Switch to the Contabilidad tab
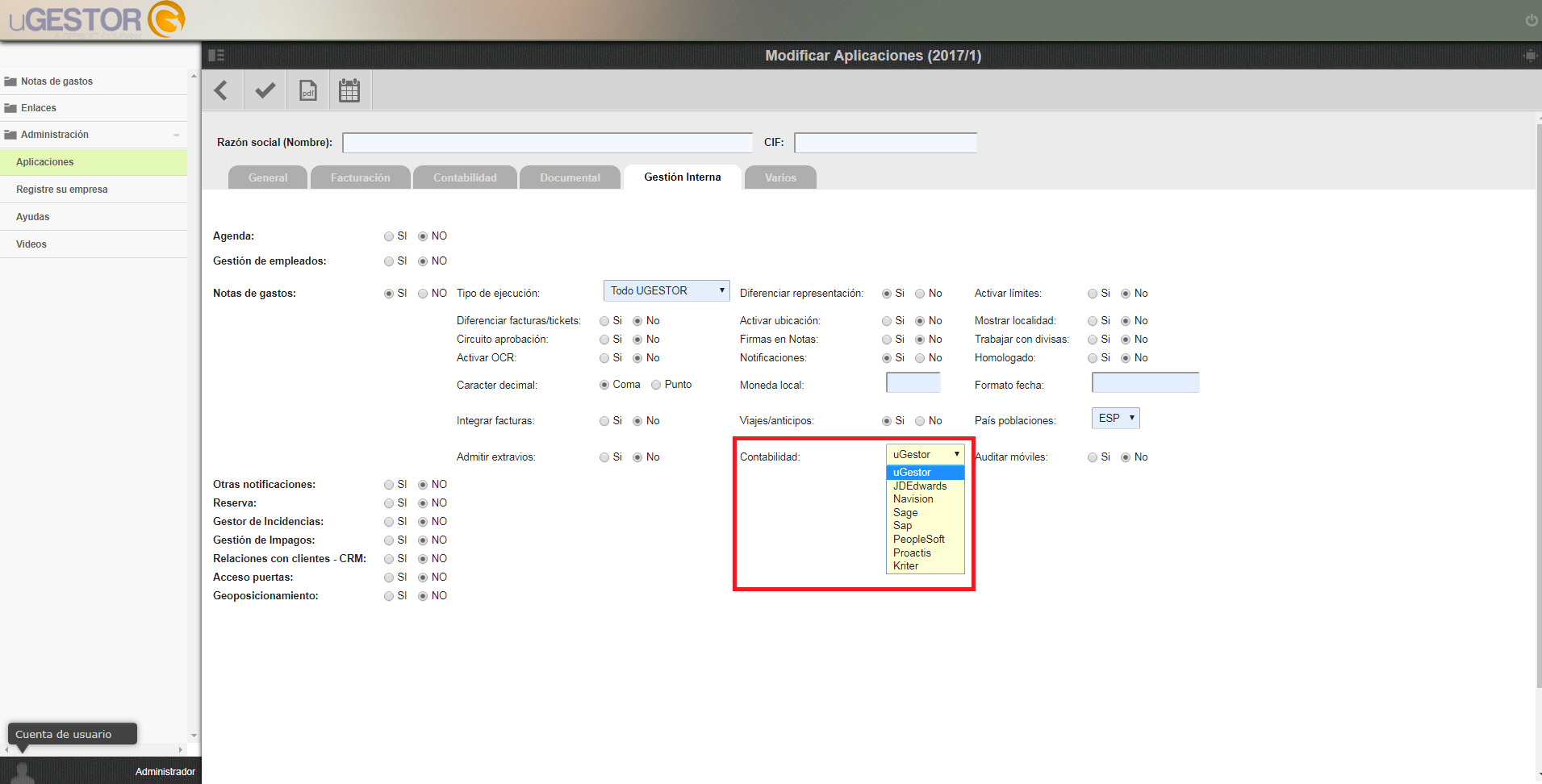This screenshot has width=1542, height=784. point(465,177)
